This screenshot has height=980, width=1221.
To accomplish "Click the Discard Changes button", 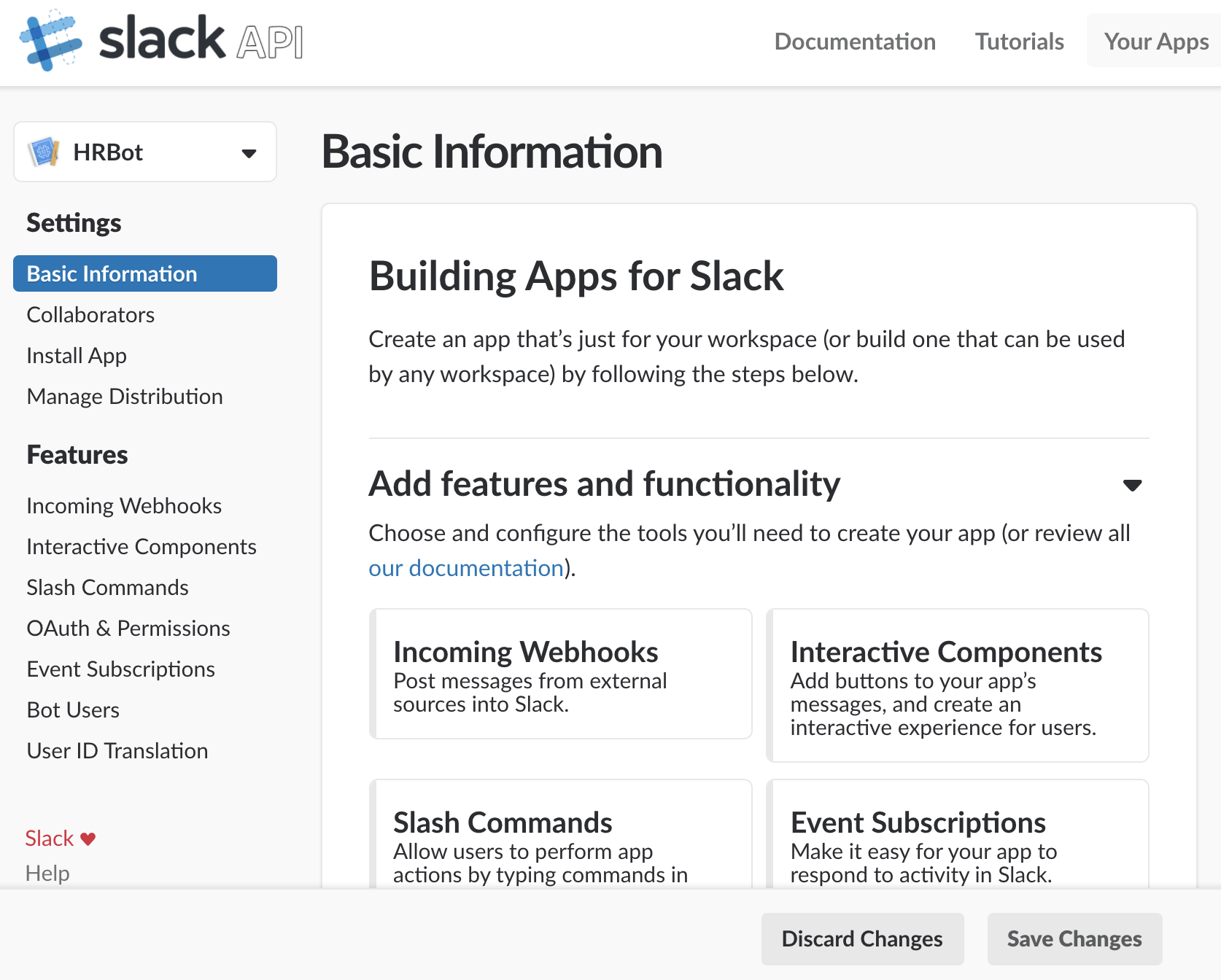I will tap(861, 938).
